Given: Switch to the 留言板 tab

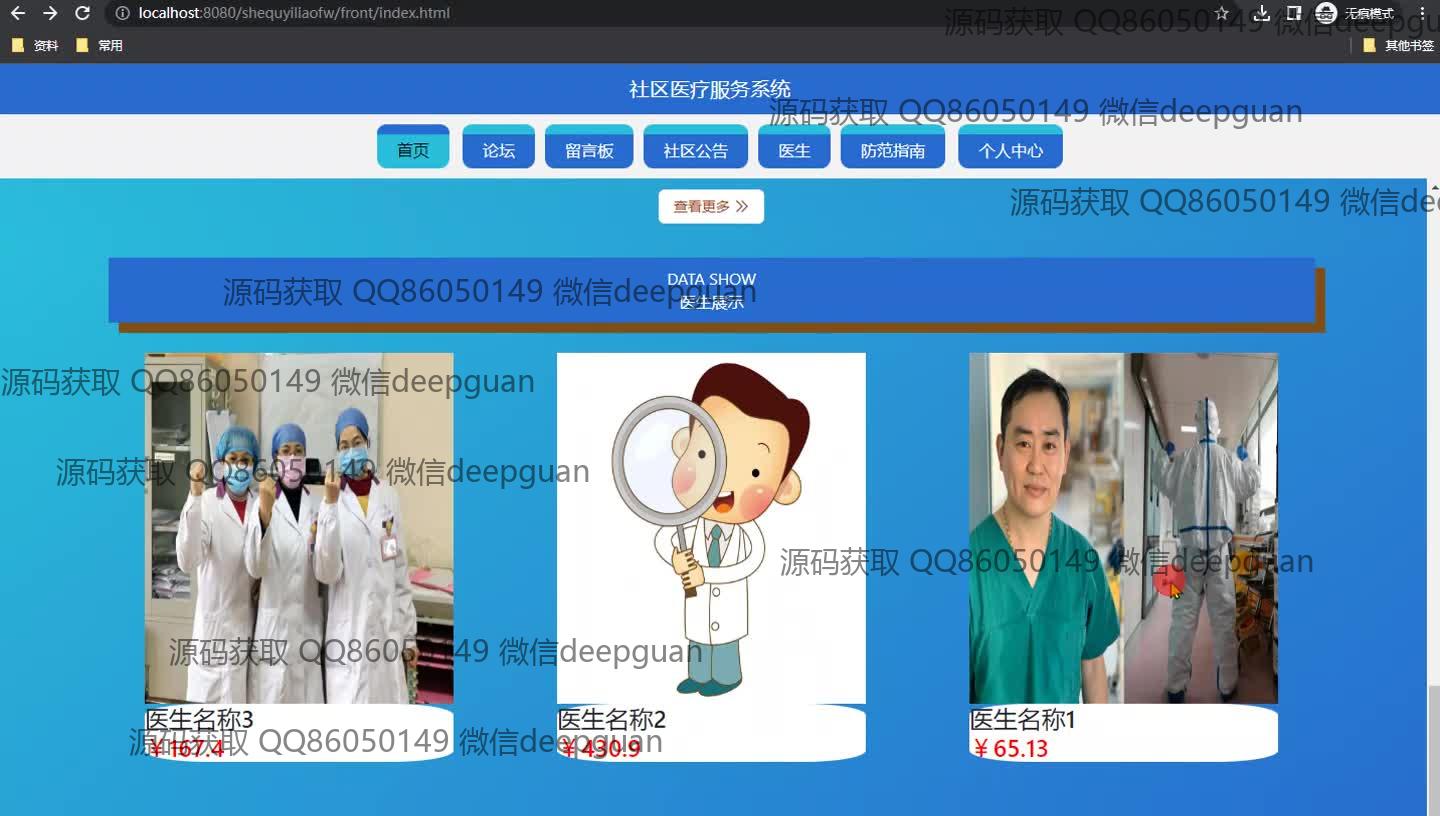Looking at the screenshot, I should (x=589, y=150).
